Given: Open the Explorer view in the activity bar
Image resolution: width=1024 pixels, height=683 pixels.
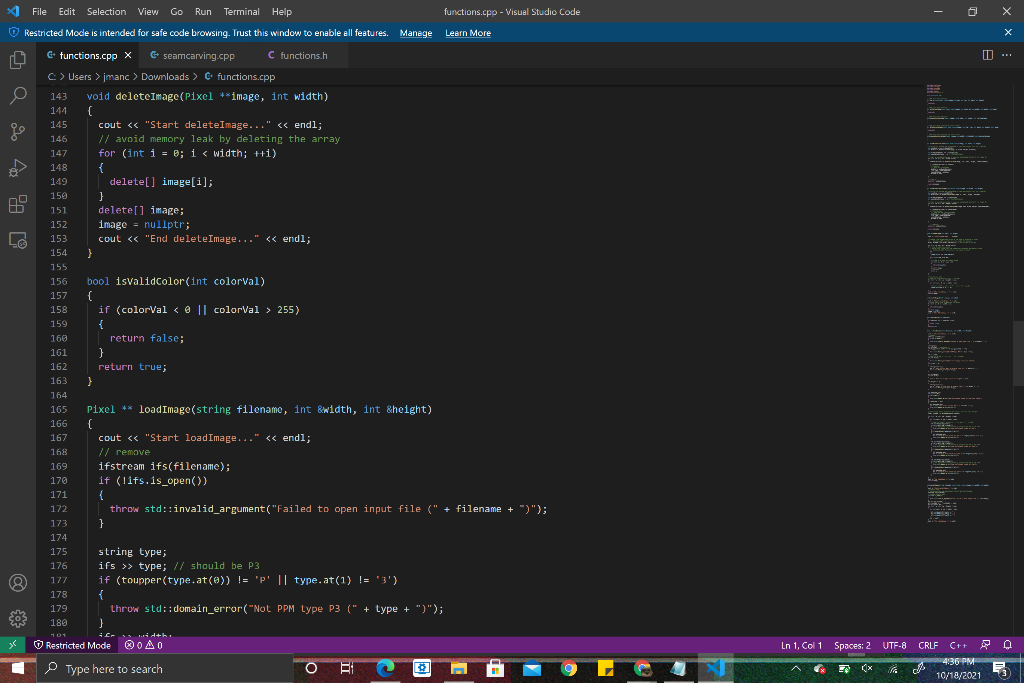Looking at the screenshot, I should pyautogui.click(x=16, y=61).
